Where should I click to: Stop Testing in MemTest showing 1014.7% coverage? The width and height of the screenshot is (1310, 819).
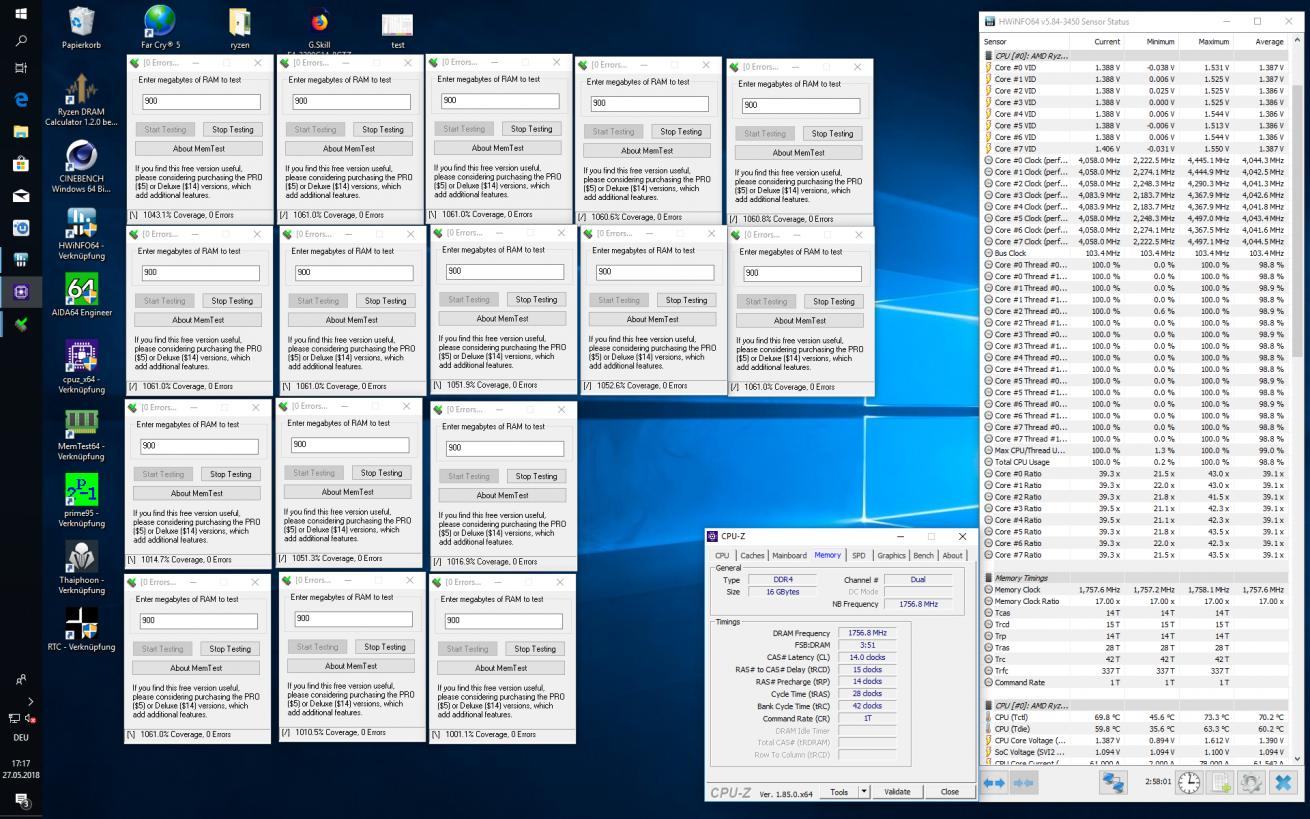click(230, 474)
